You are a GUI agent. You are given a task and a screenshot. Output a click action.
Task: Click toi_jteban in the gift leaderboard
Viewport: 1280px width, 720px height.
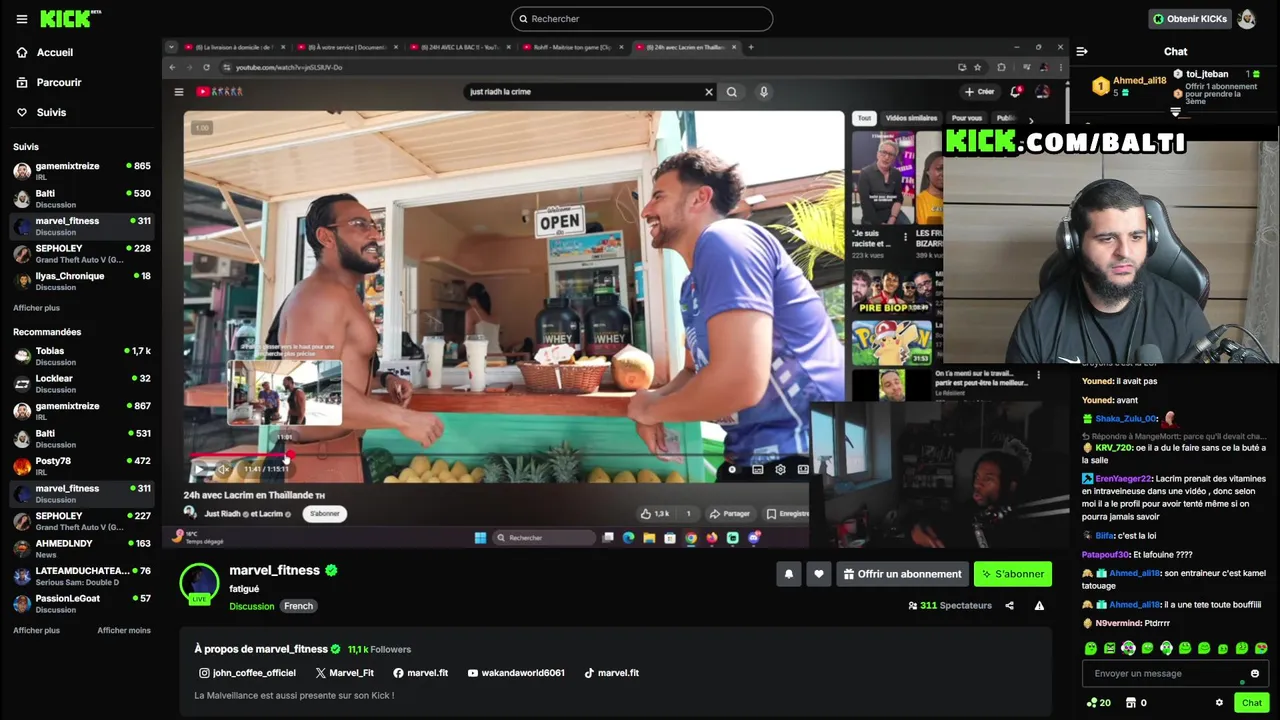(x=1206, y=74)
